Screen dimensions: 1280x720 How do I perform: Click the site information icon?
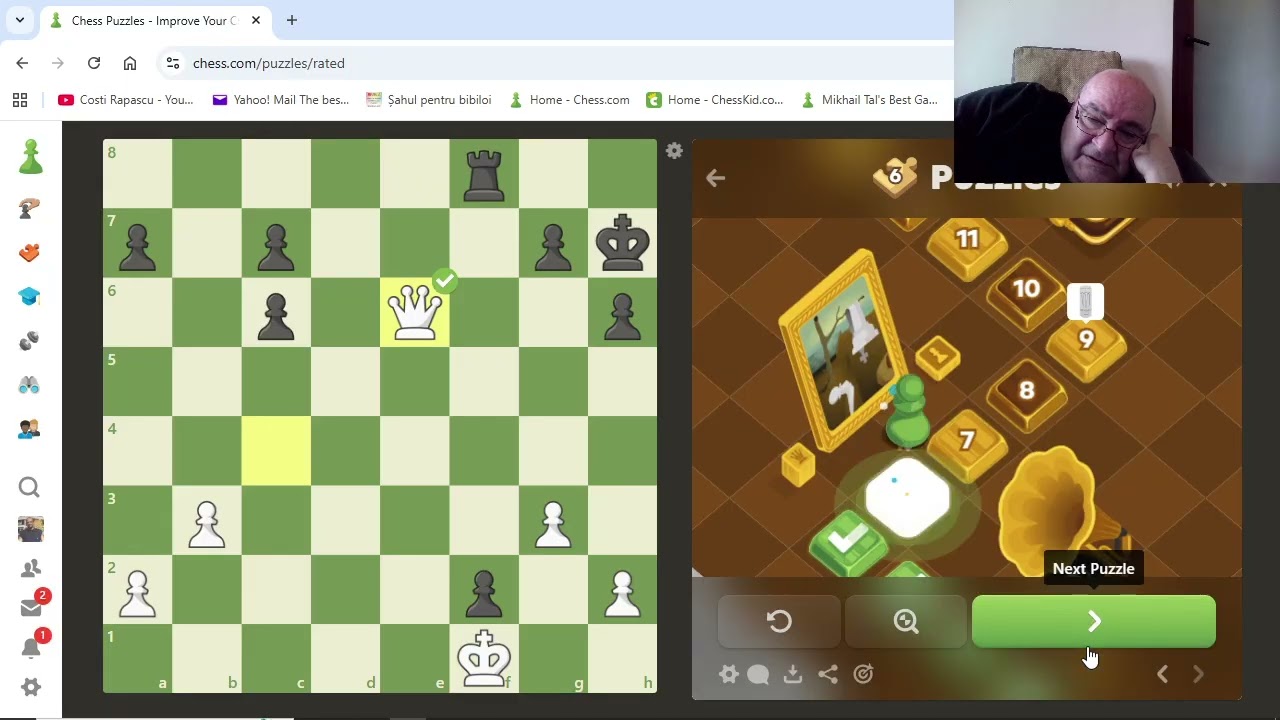point(173,63)
